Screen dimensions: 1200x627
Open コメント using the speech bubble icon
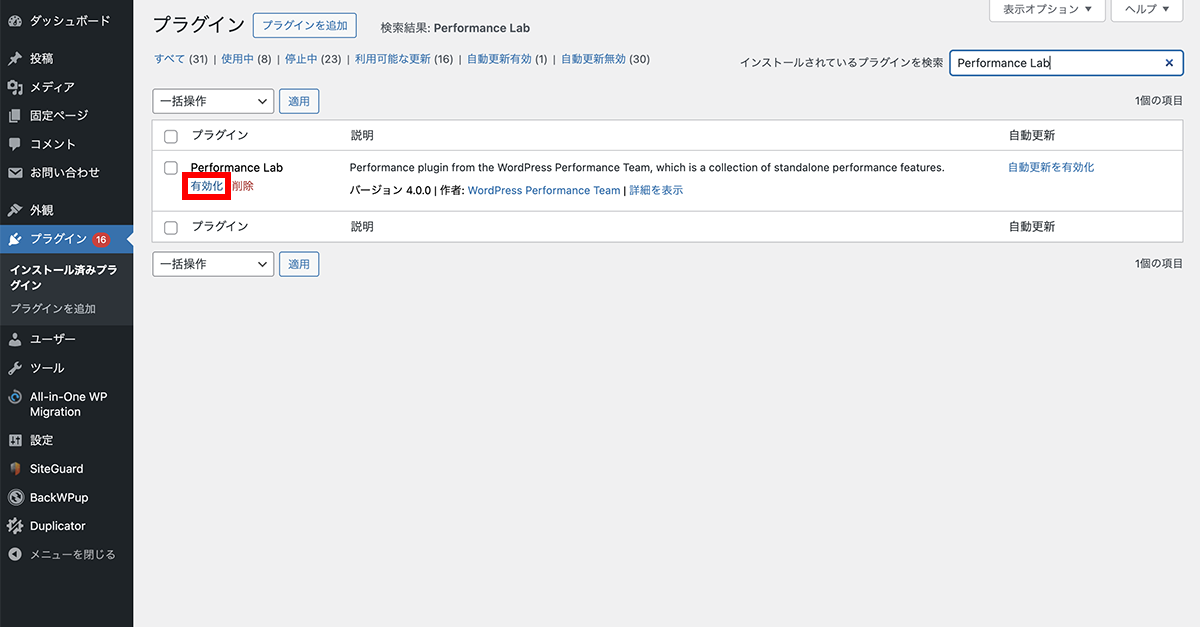pyautogui.click(x=15, y=144)
